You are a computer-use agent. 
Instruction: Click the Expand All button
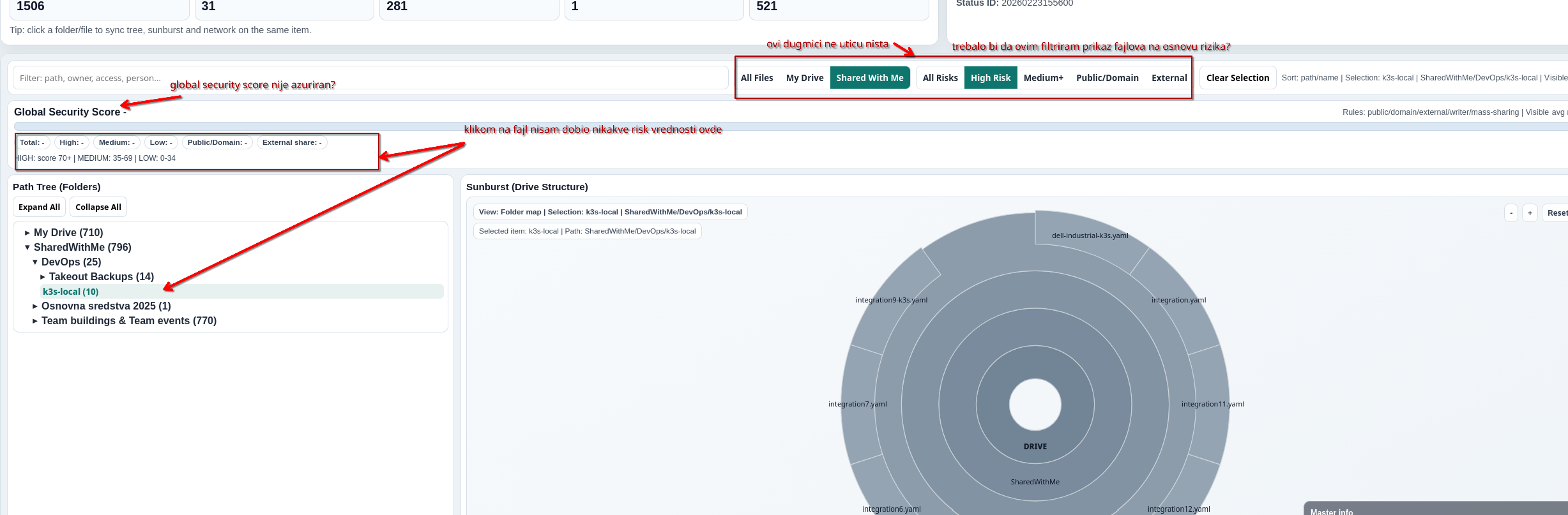tap(40, 207)
